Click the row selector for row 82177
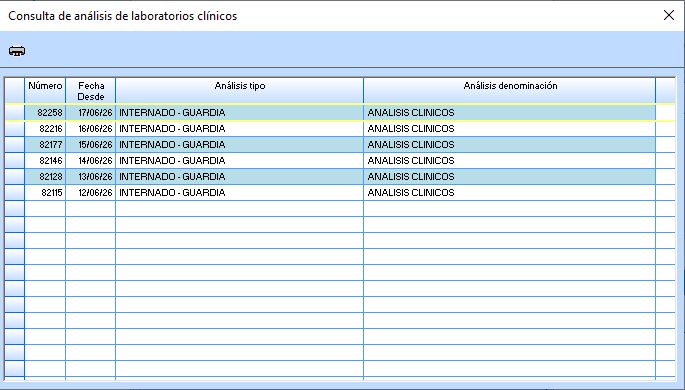Image resolution: width=685 pixels, height=390 pixels. [14, 145]
